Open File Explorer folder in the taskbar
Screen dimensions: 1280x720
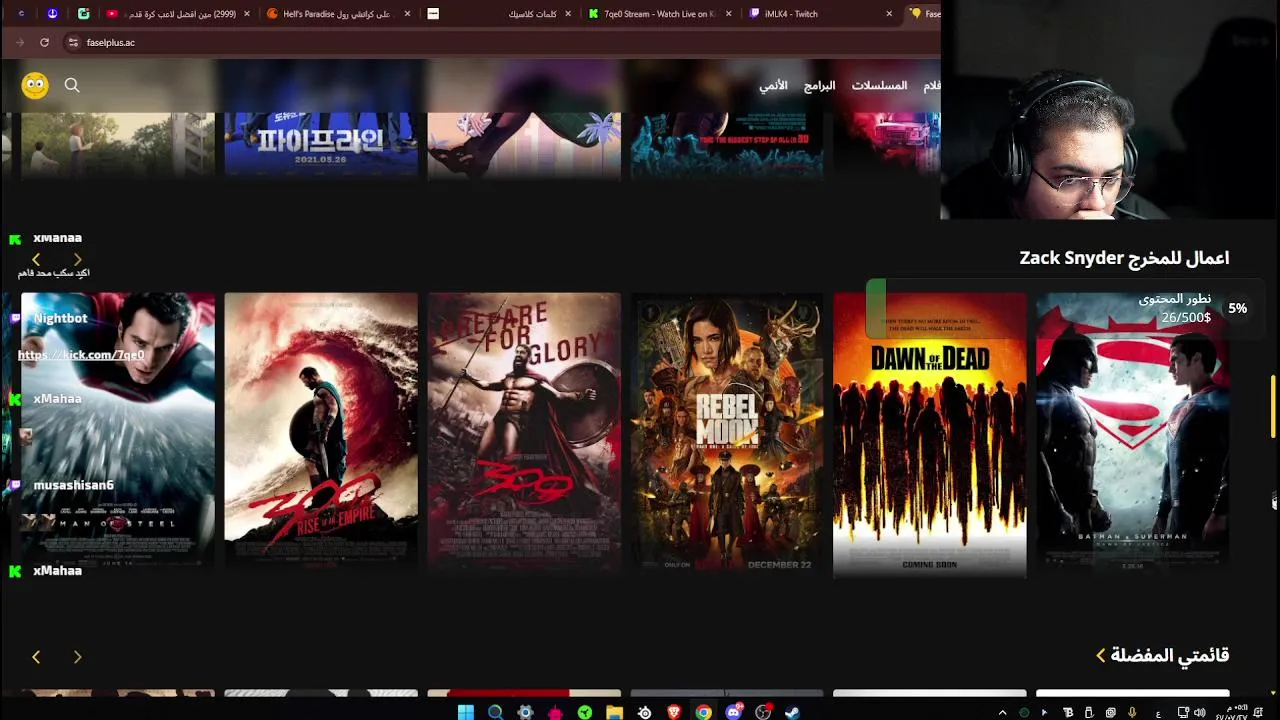click(x=614, y=712)
